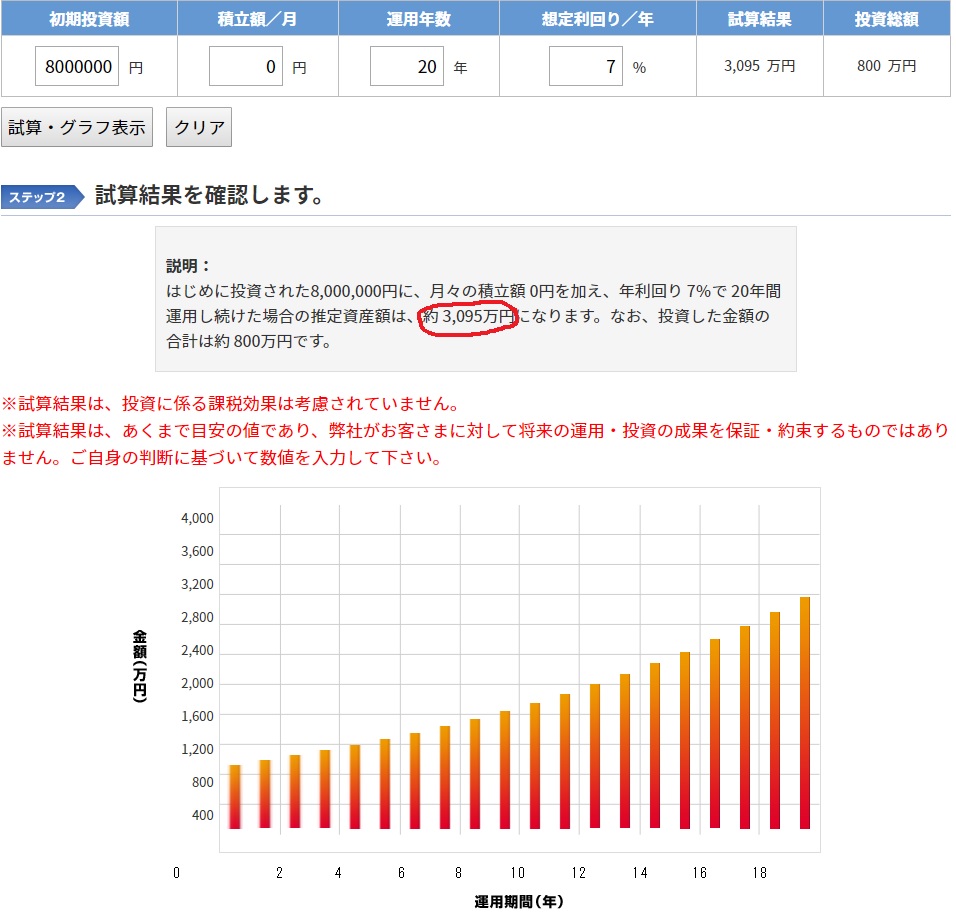This screenshot has width=956, height=921.
Task: Click the ステップ2 label badge
Action: [43, 197]
